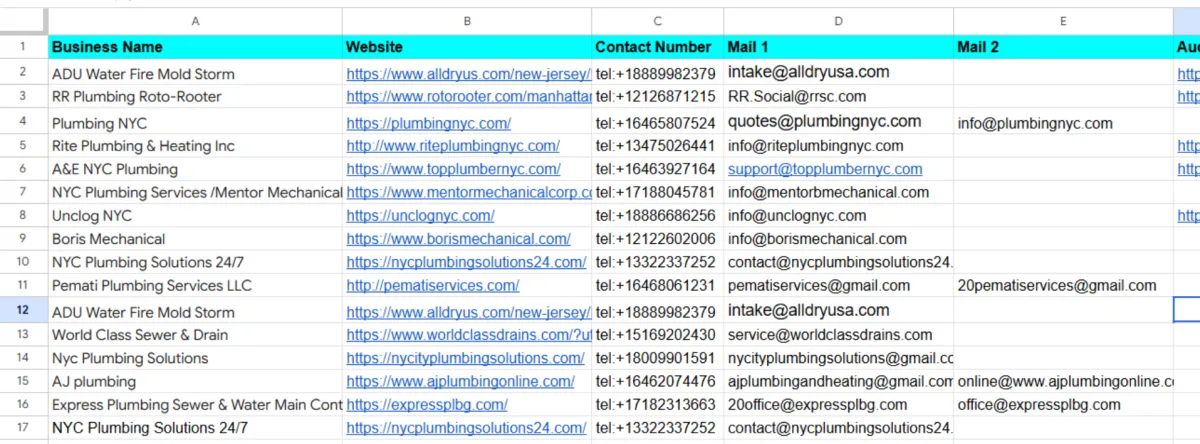Select the RR Plumbing Roto-Rooter cell

pos(194,97)
